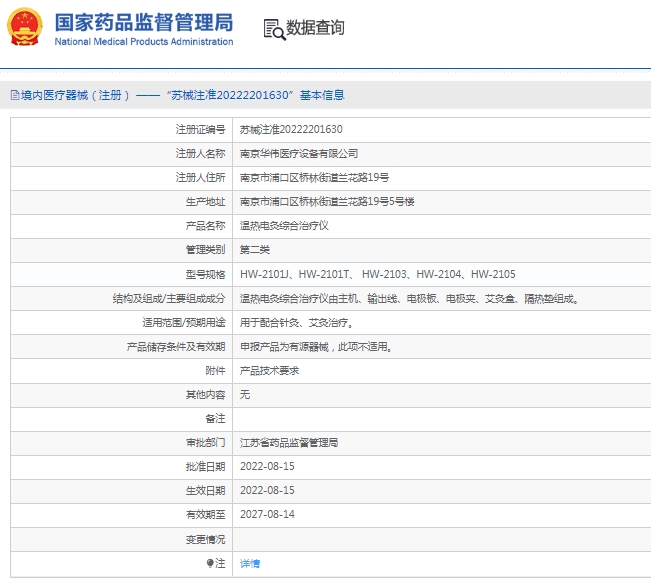The height and width of the screenshot is (585, 651).
Task: Click the 注册人住所 label
Action: tap(201, 178)
